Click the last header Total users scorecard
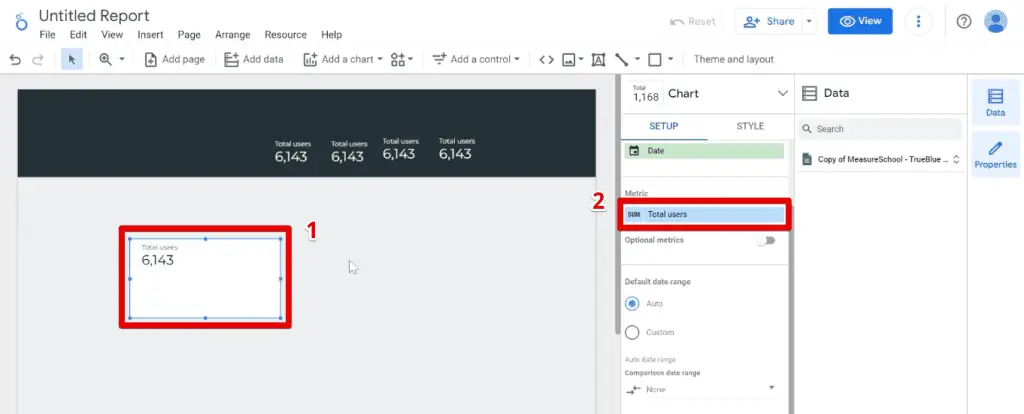Viewport: 1024px width, 414px height. point(456,148)
